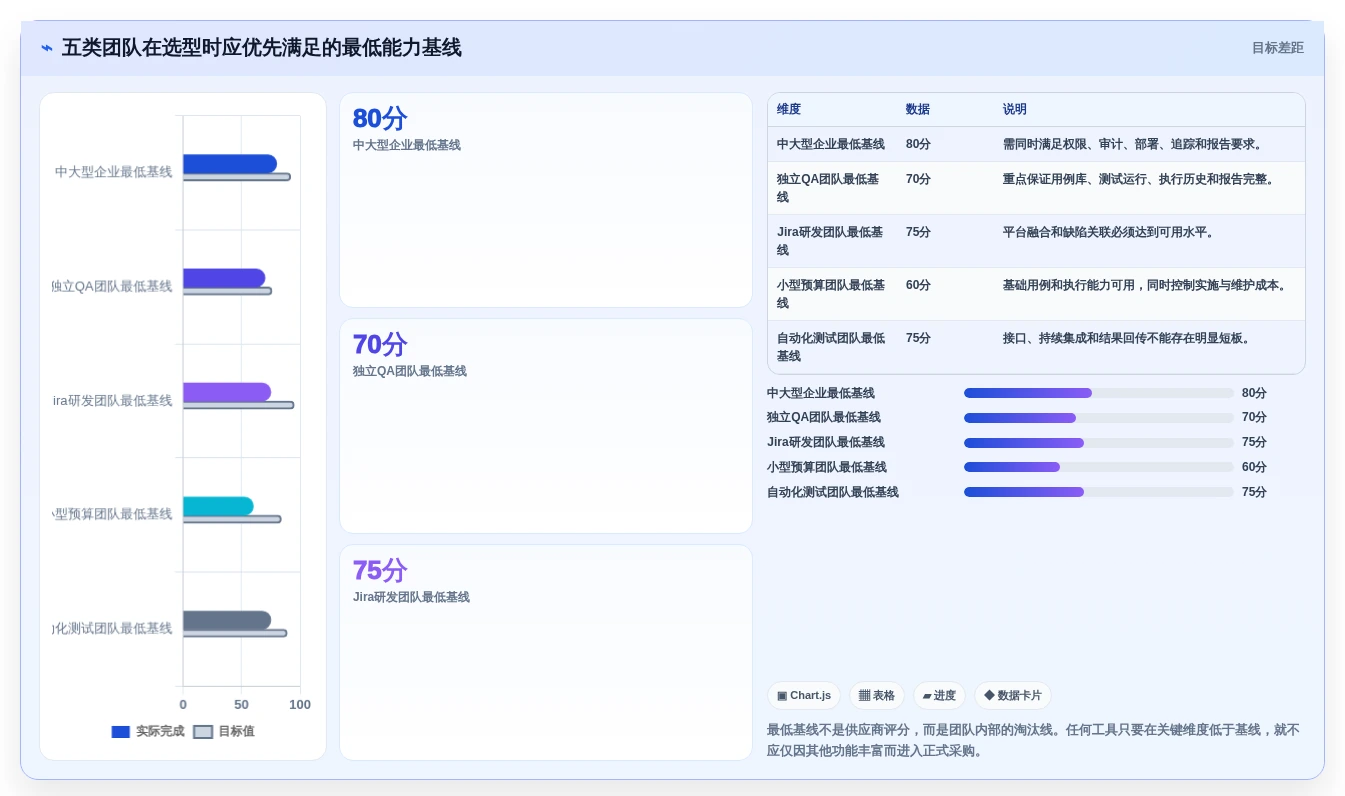Click the 80分 data card value
This screenshot has width=1345, height=796.
point(380,119)
